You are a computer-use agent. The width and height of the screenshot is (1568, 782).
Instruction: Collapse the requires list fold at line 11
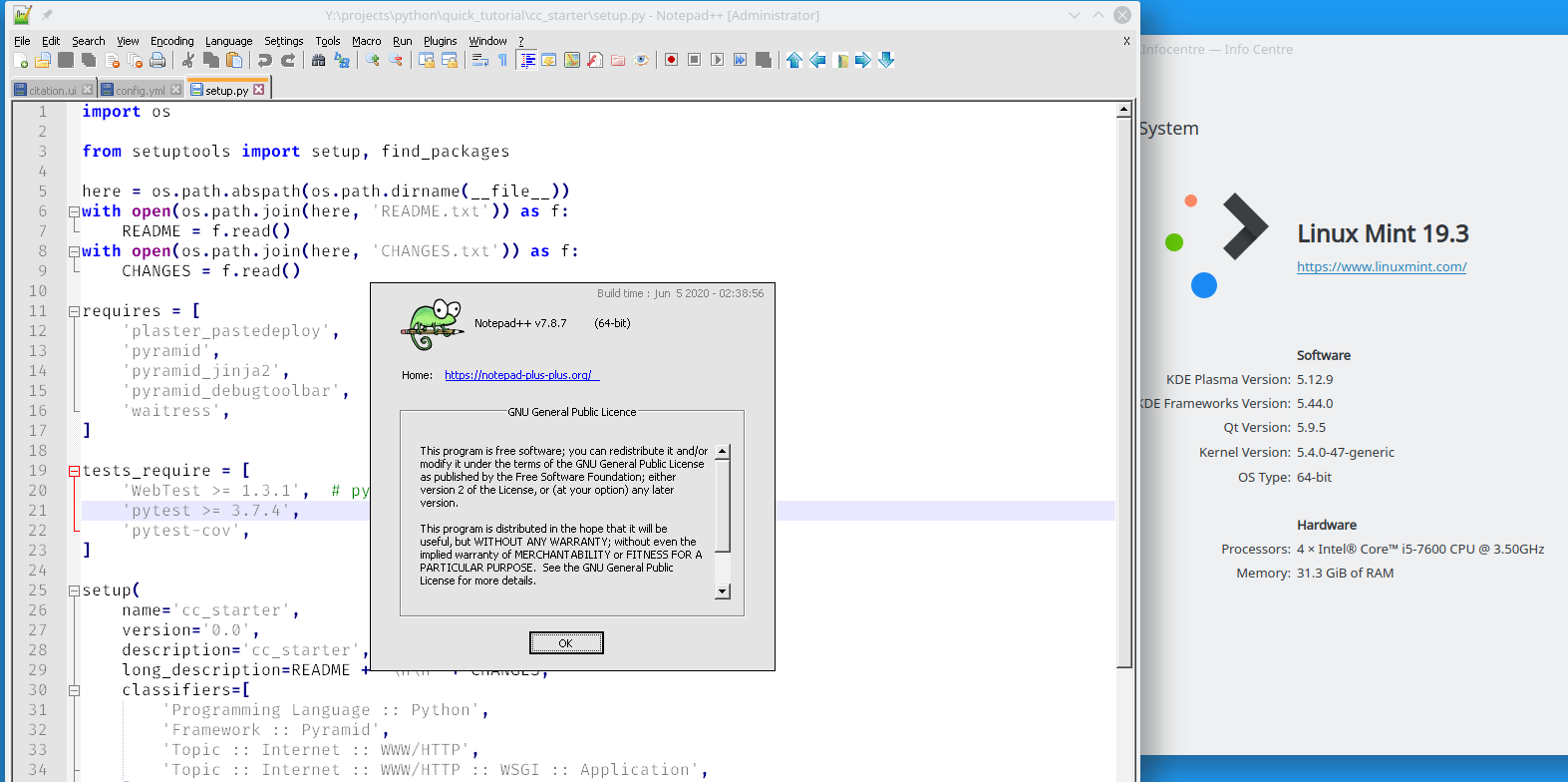pos(74,311)
